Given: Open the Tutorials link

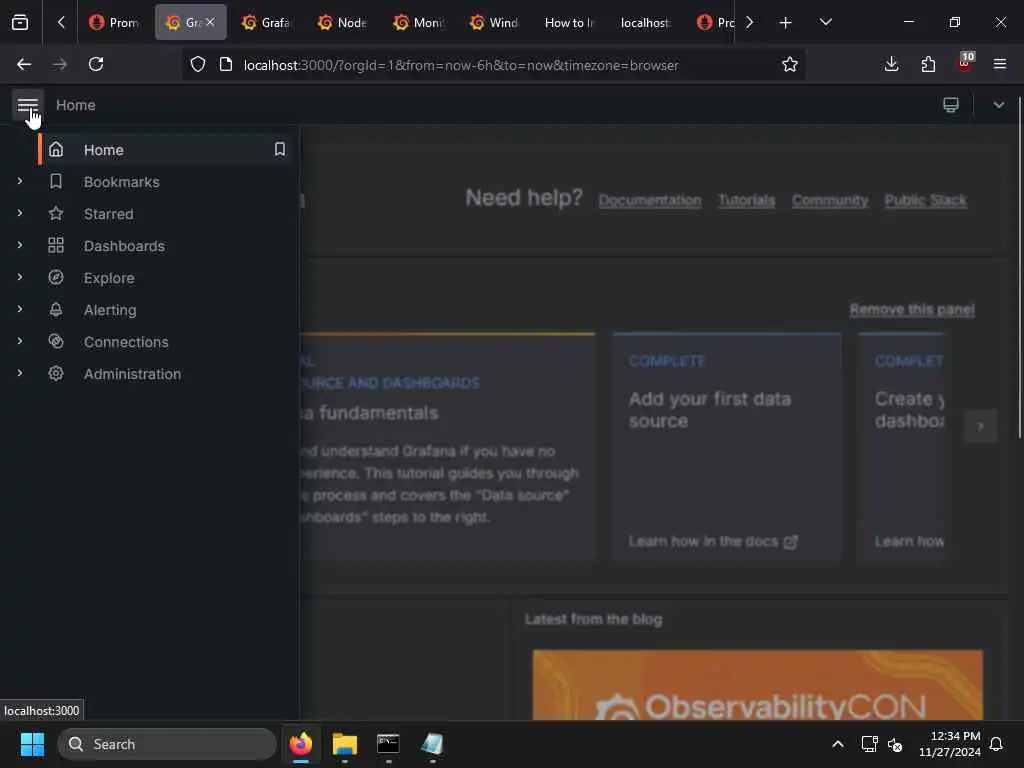Looking at the screenshot, I should [x=746, y=200].
